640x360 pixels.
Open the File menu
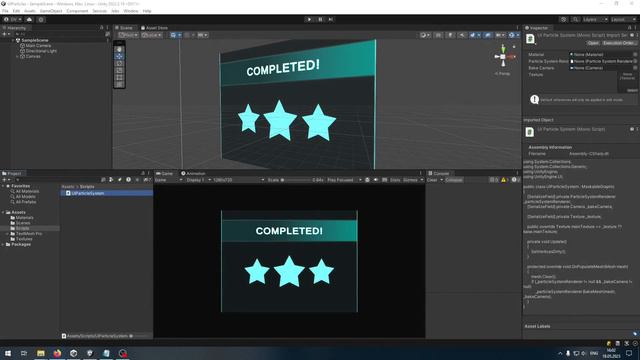click(x=5, y=11)
